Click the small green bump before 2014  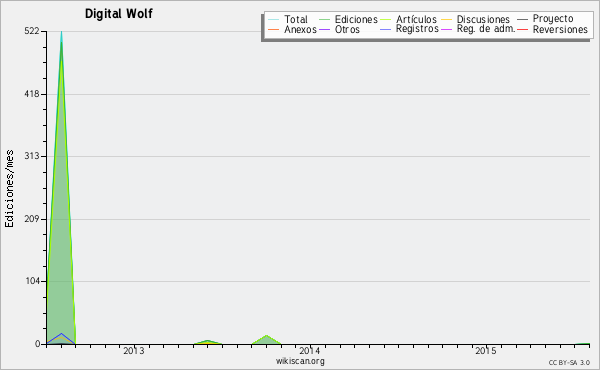point(266,340)
